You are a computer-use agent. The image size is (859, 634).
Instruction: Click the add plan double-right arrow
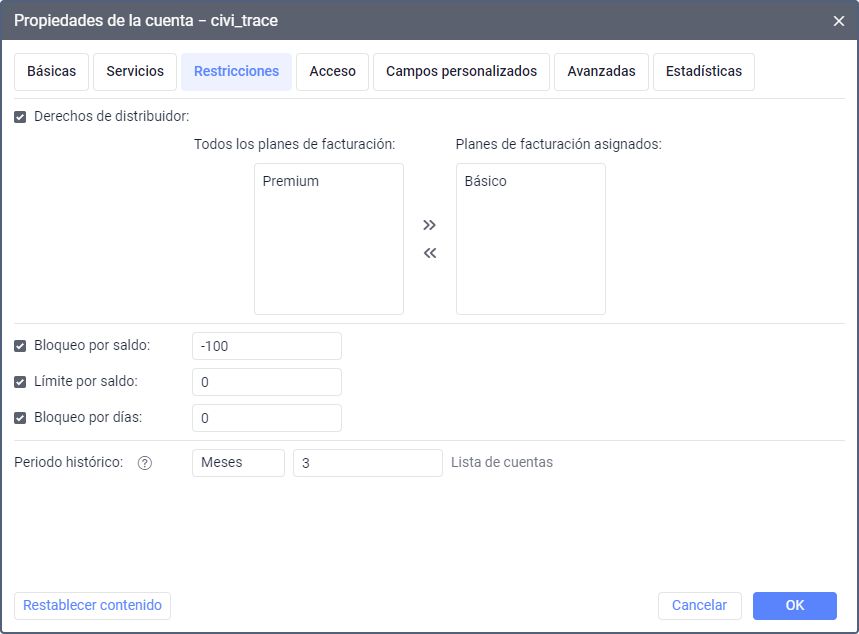tap(430, 225)
